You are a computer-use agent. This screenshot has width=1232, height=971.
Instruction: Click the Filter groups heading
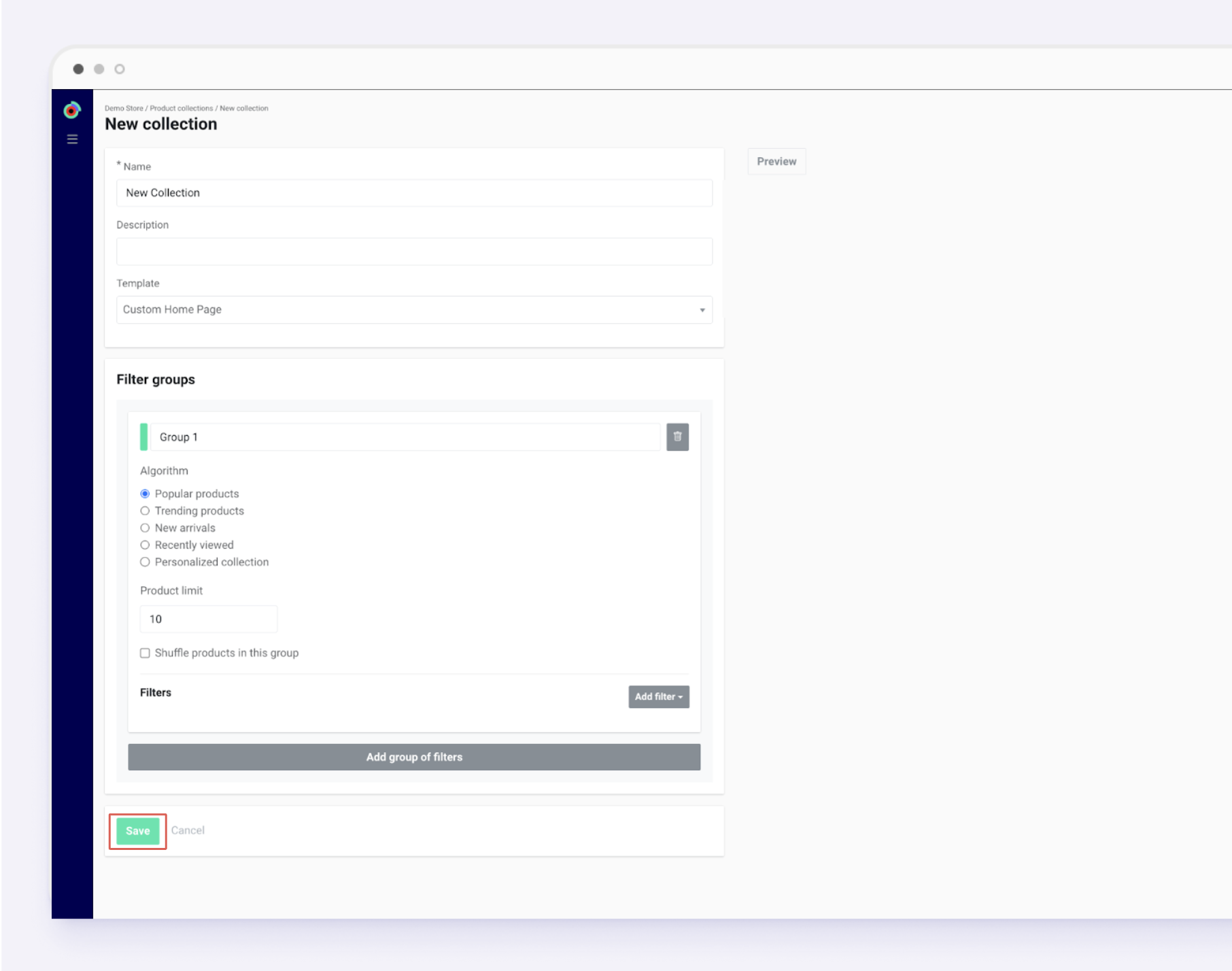pyautogui.click(x=156, y=379)
